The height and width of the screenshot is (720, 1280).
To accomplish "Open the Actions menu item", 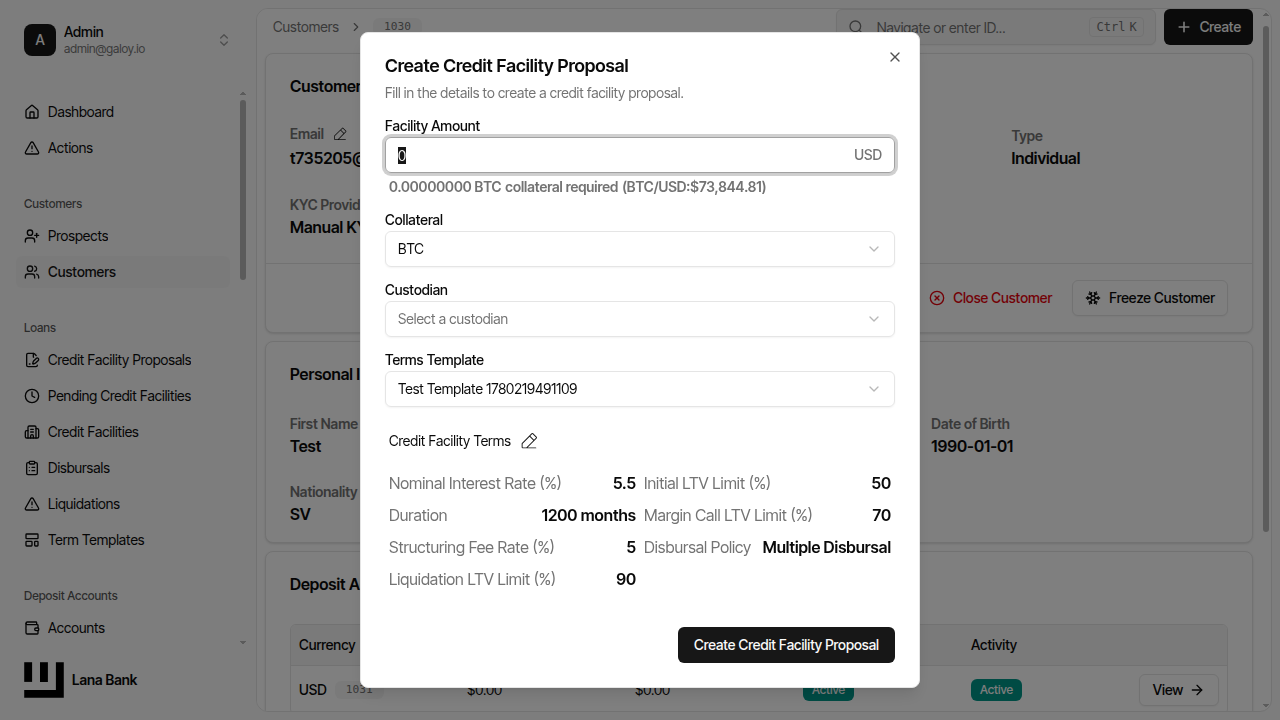I will pyautogui.click(x=123, y=148).
